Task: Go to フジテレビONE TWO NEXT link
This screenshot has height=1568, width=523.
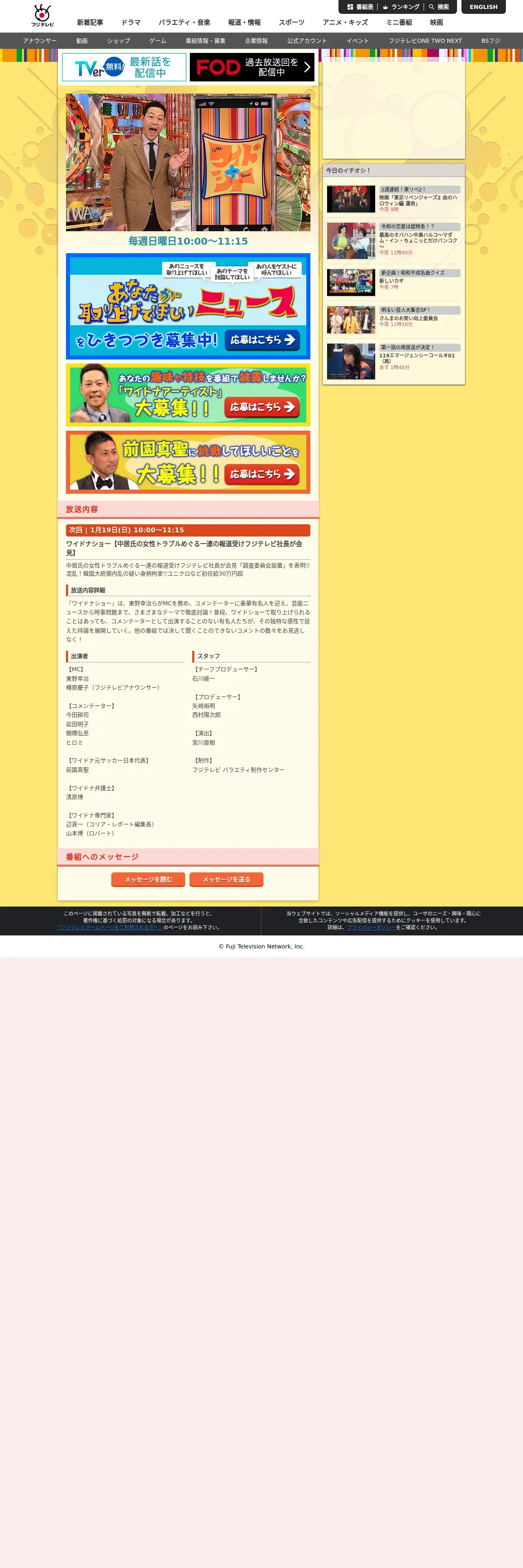Action: click(x=425, y=41)
